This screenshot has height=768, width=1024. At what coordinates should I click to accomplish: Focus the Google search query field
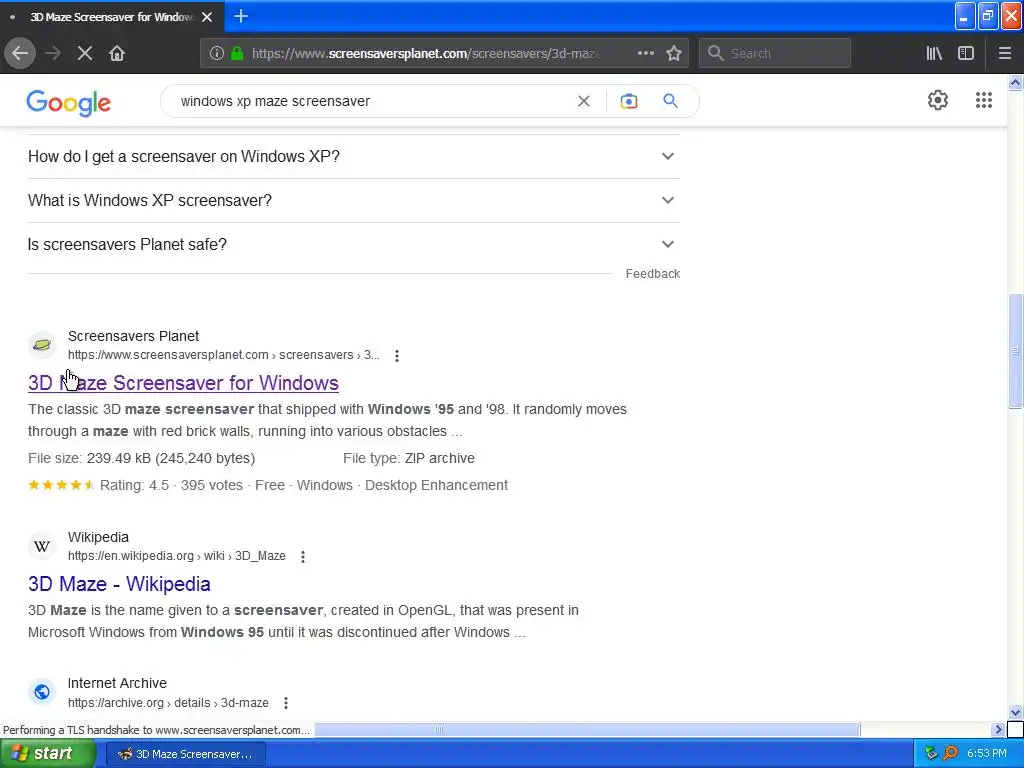pyautogui.click(x=374, y=101)
